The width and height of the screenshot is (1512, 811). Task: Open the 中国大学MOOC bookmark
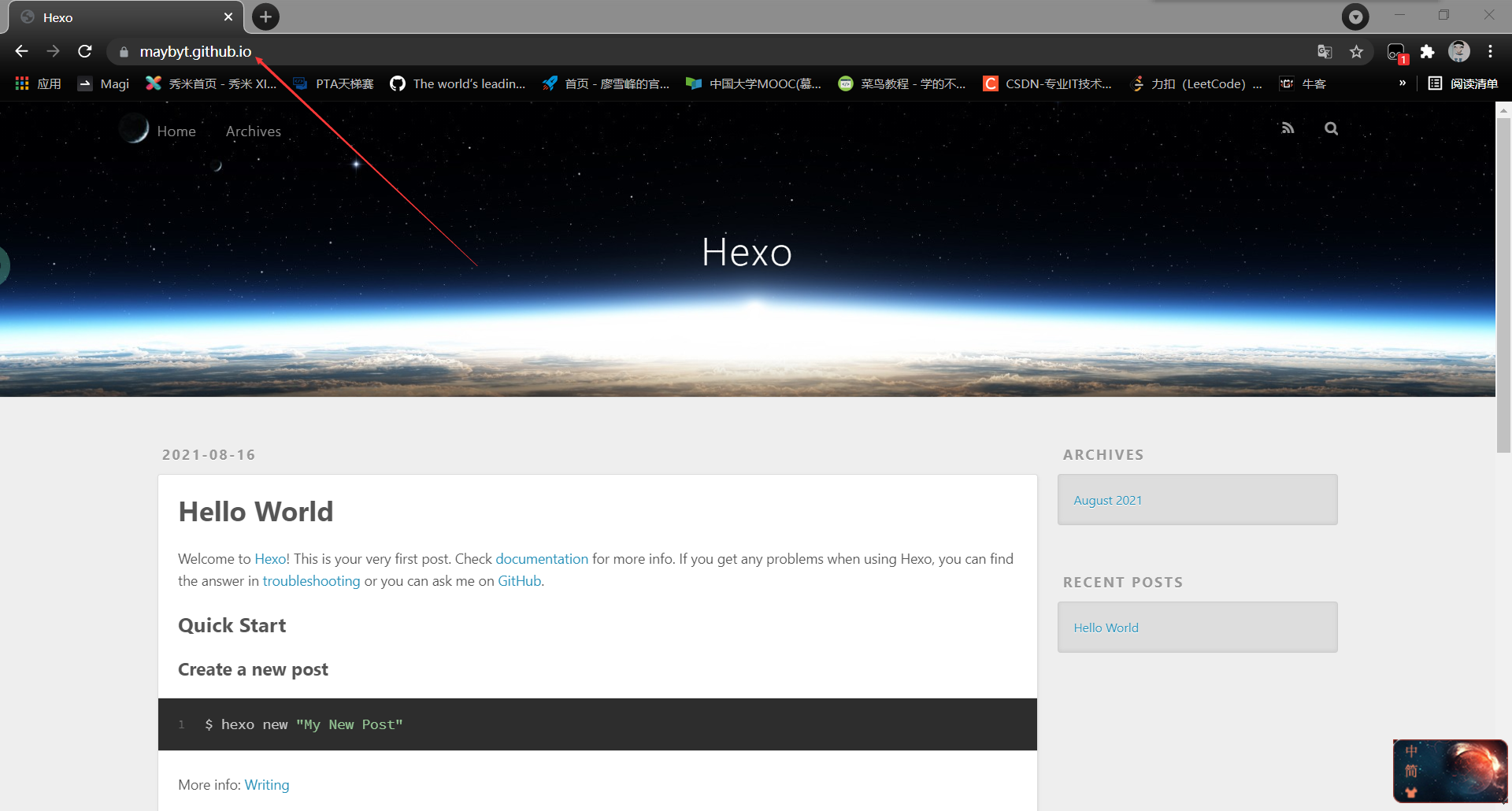click(754, 83)
